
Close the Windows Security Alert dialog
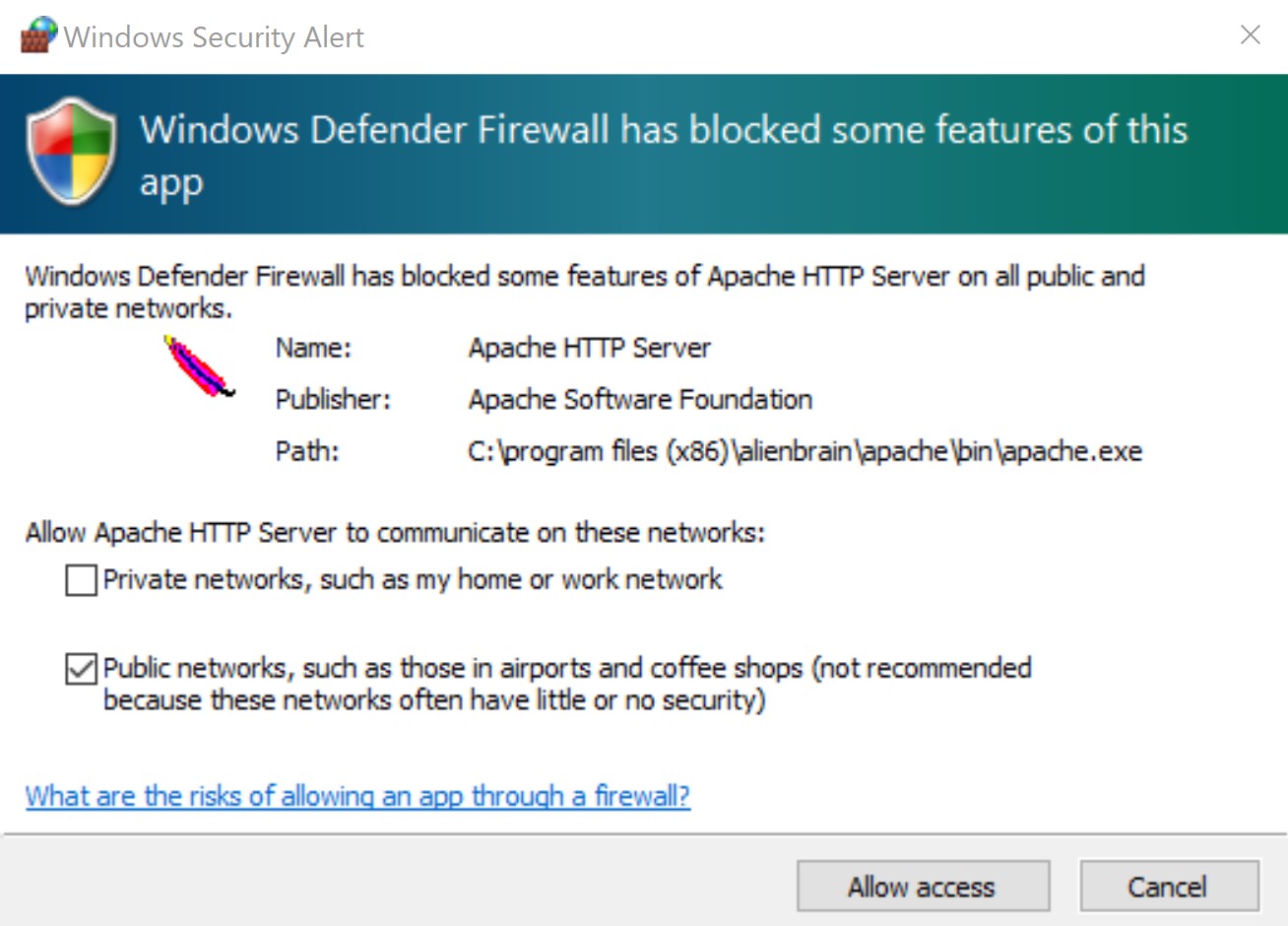1251,35
